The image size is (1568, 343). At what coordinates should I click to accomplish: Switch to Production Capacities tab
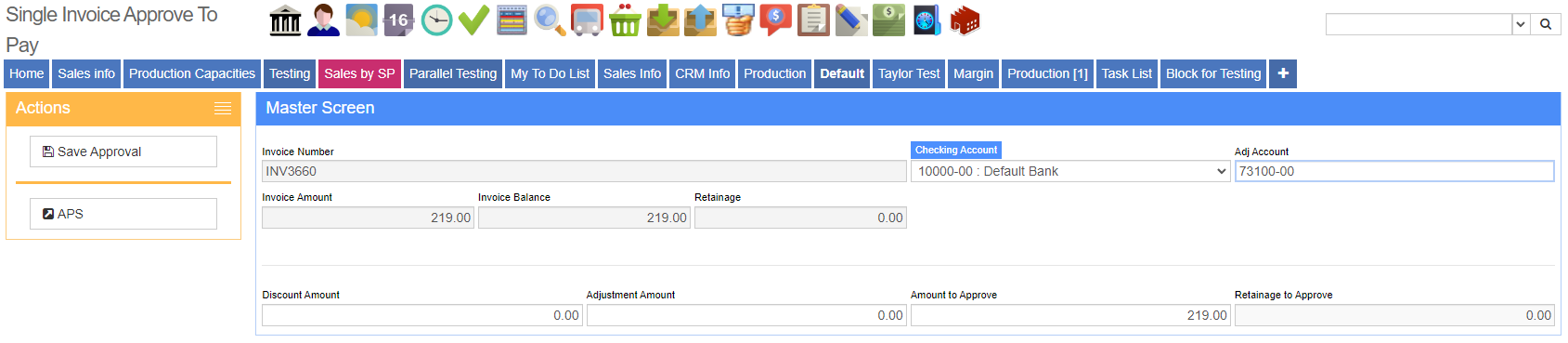point(192,73)
